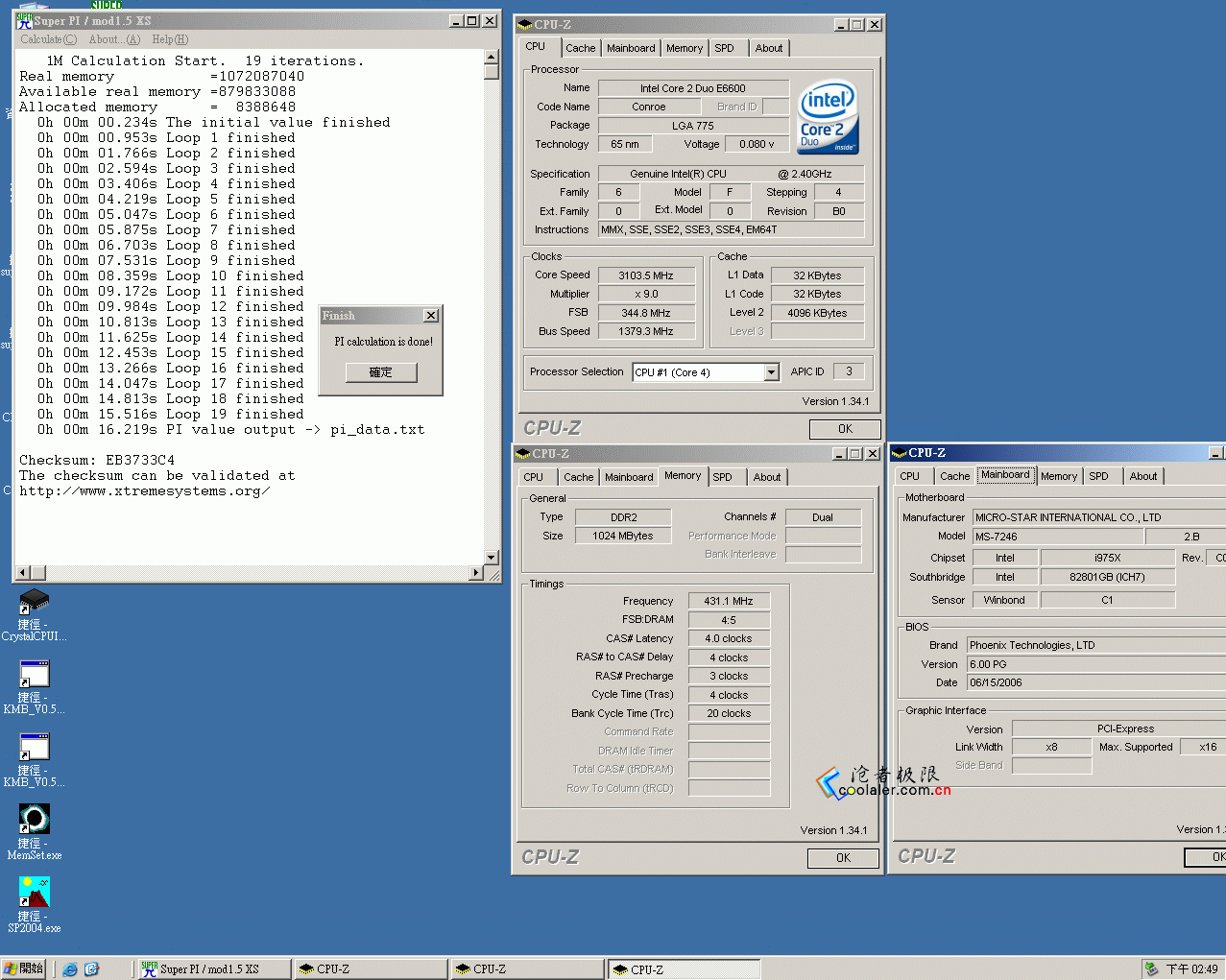Click the FSB:DRAM ratio 4:5 value

click(729, 620)
